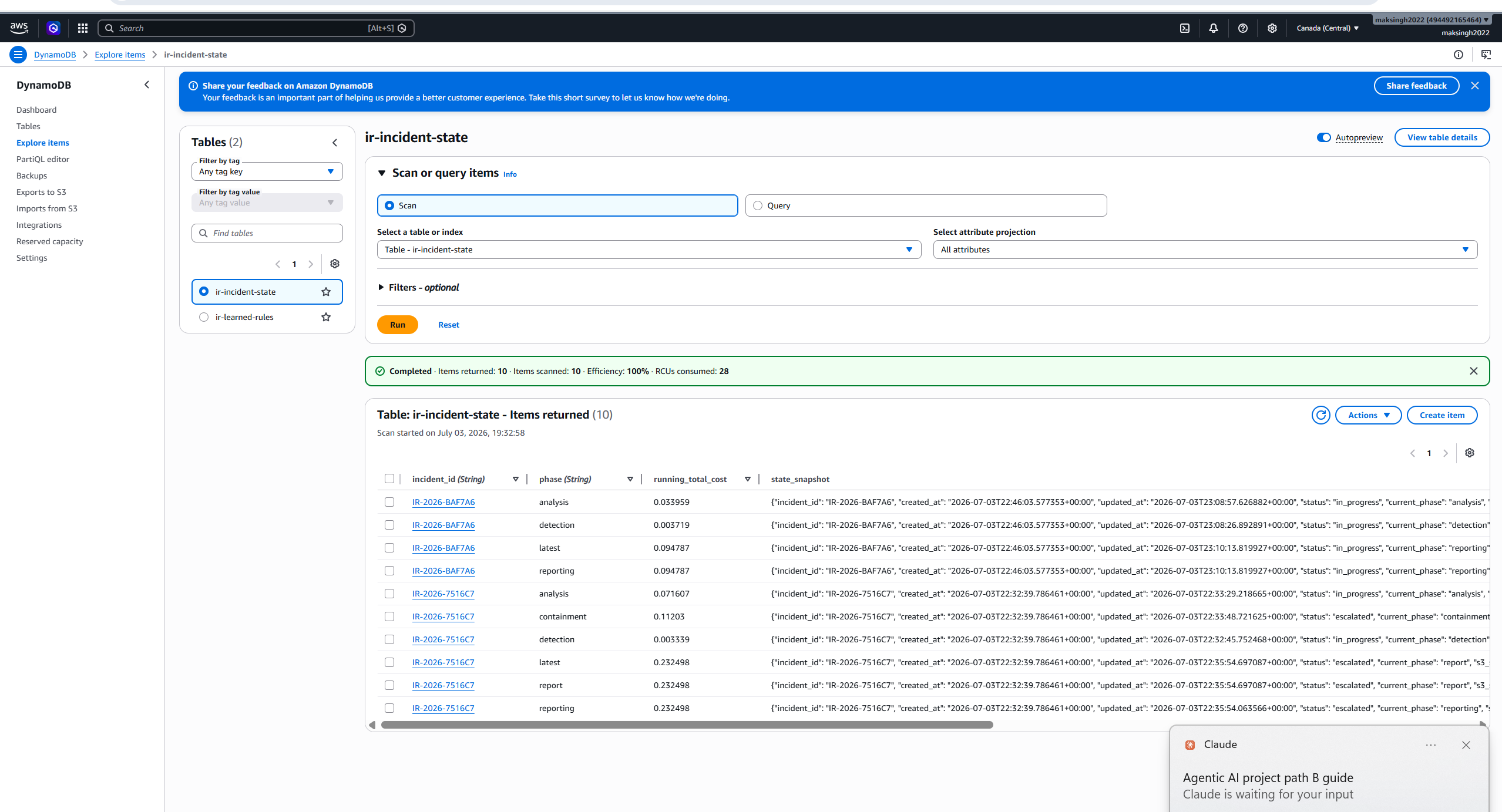Open the info panel icon near breadcrumb
The width and height of the screenshot is (1502, 812).
pos(1459,55)
